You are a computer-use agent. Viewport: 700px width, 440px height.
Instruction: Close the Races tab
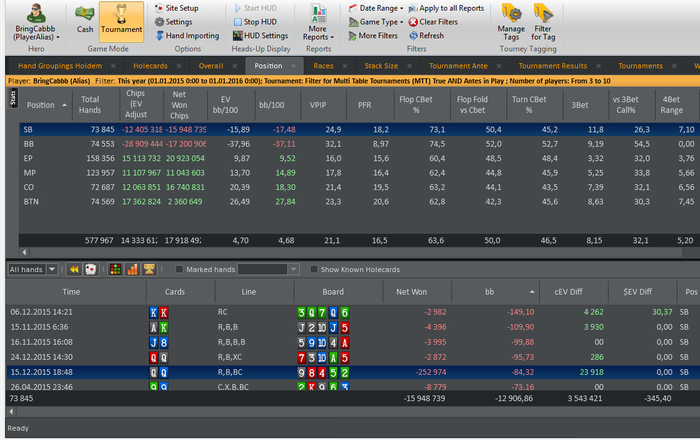click(345, 66)
